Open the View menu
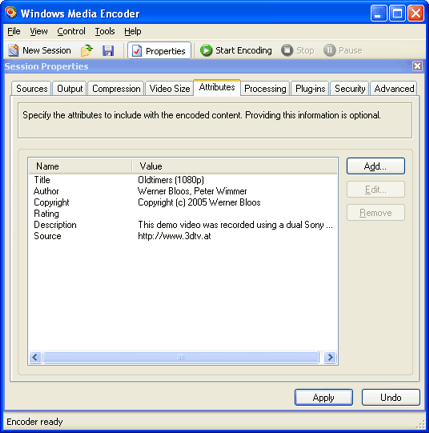 point(39,31)
